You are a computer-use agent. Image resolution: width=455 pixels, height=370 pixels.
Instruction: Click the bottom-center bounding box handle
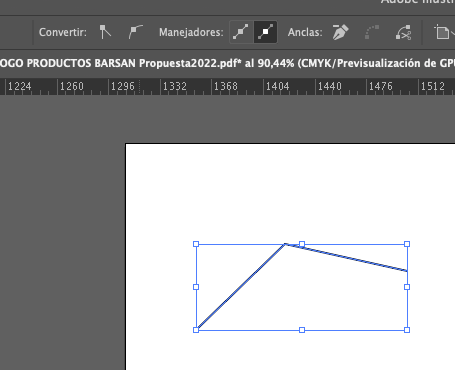(x=302, y=330)
